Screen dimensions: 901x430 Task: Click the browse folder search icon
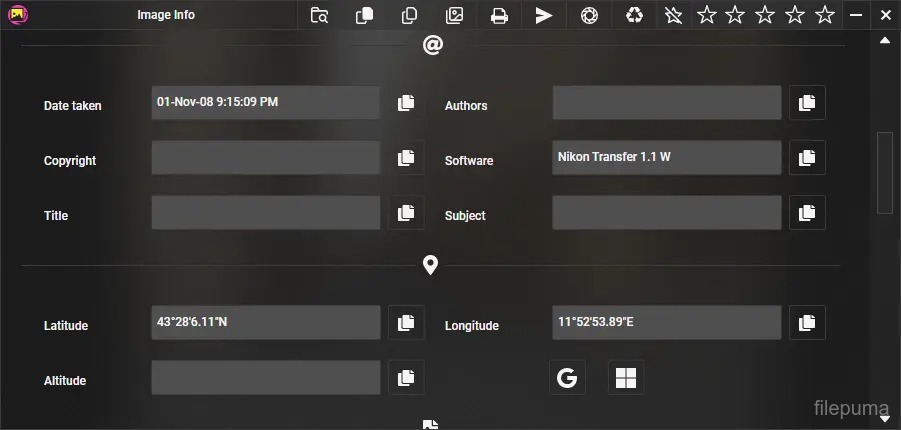pyautogui.click(x=319, y=15)
